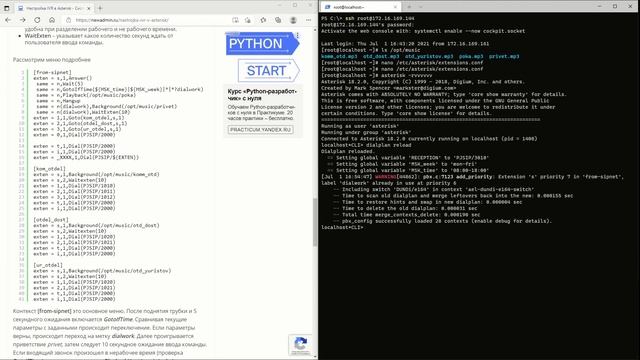This screenshot has height=360, width=640.
Task: Close the root@localhost terminal tab
Action: 395,7
